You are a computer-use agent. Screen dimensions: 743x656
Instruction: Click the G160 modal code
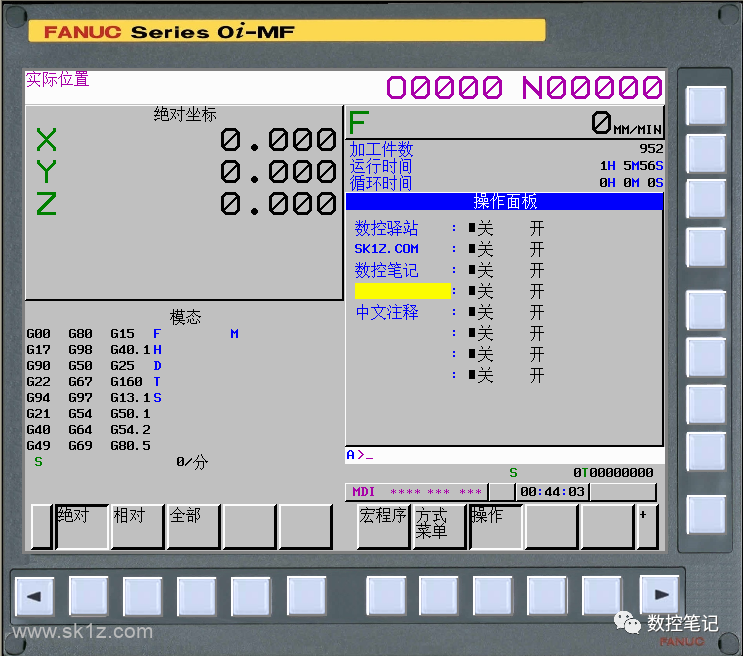(x=127, y=382)
